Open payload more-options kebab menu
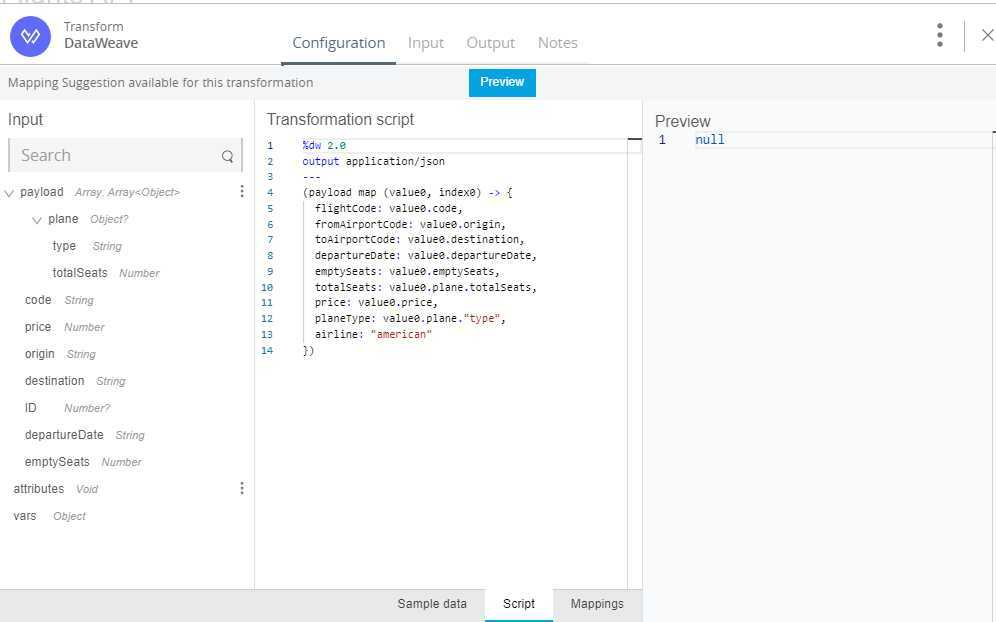Screen dimensions: 996x622 [x=241, y=191]
